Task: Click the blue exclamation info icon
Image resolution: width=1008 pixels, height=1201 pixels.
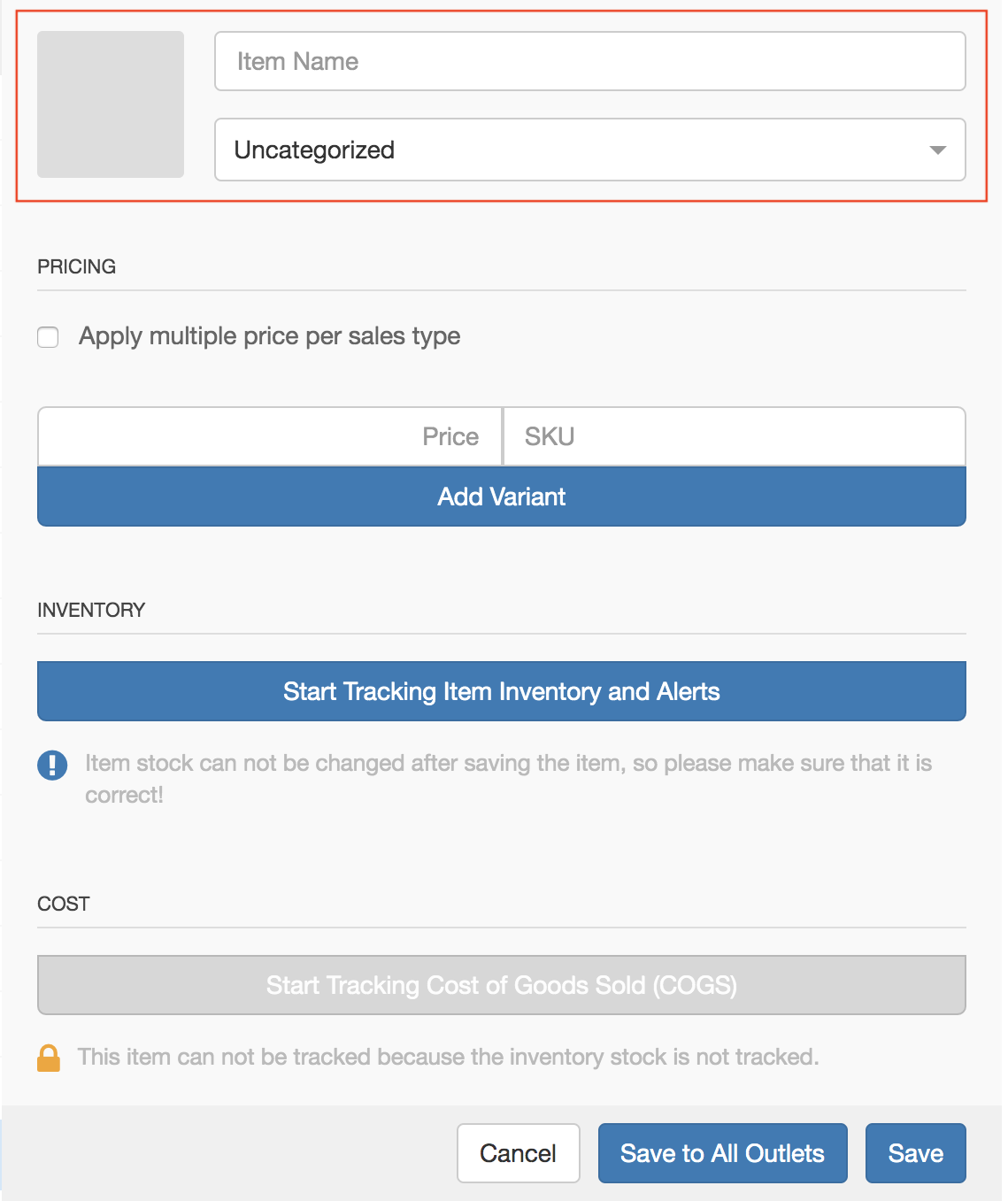Action: pyautogui.click(x=52, y=766)
